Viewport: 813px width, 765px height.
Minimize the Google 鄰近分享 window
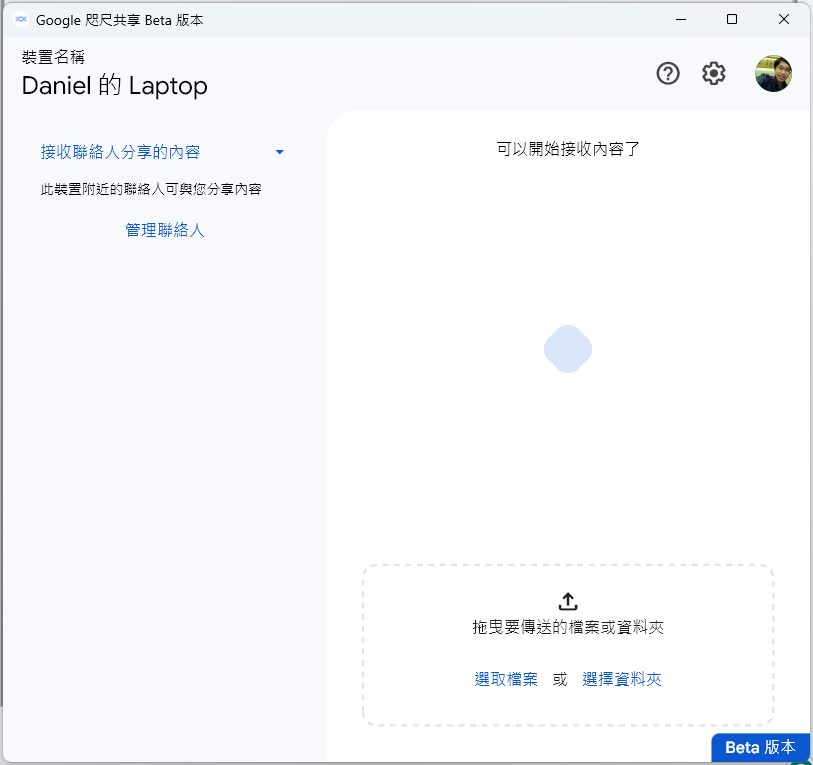pos(681,20)
